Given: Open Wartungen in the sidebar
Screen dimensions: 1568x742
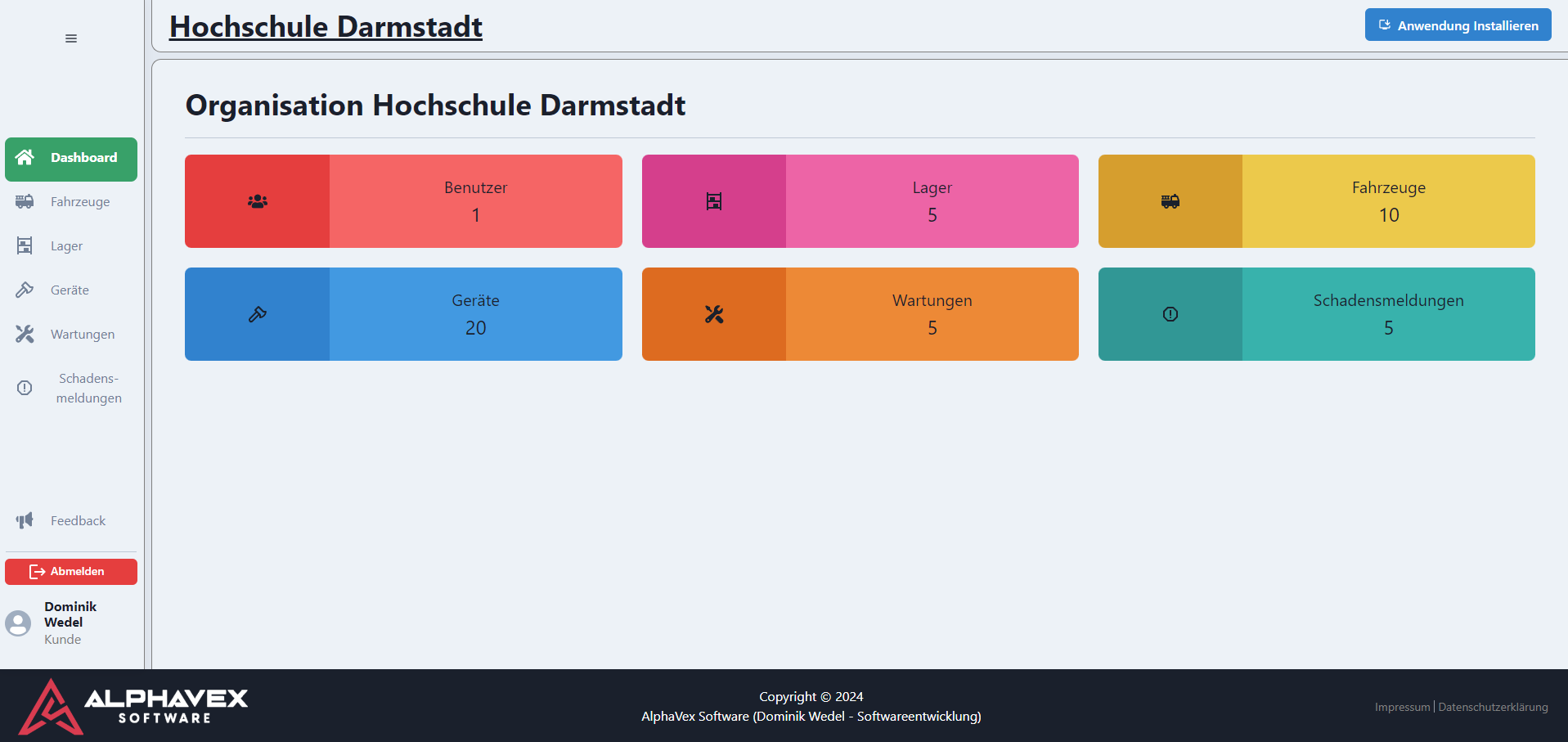Looking at the screenshot, I should point(71,334).
